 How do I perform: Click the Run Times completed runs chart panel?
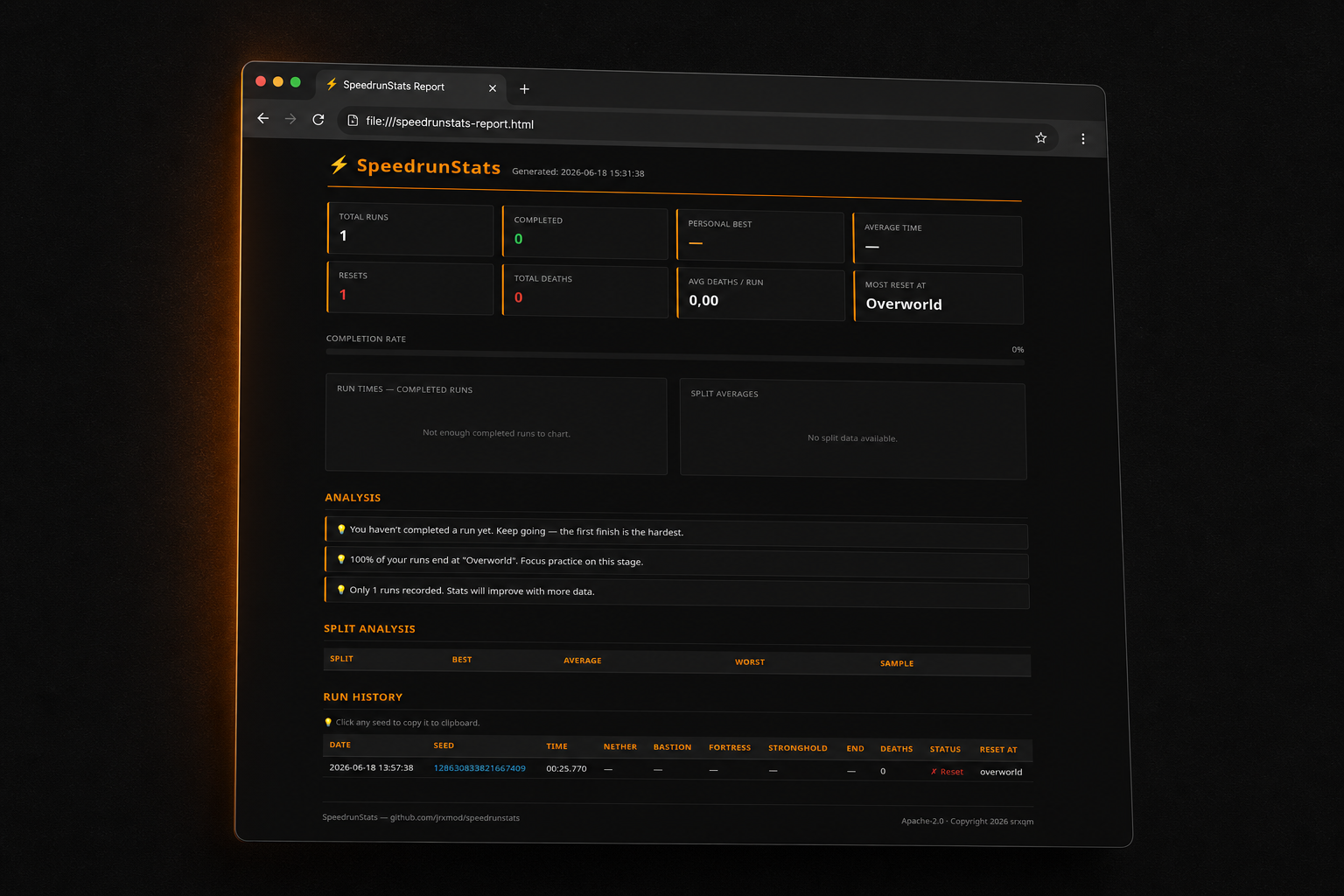point(496,426)
